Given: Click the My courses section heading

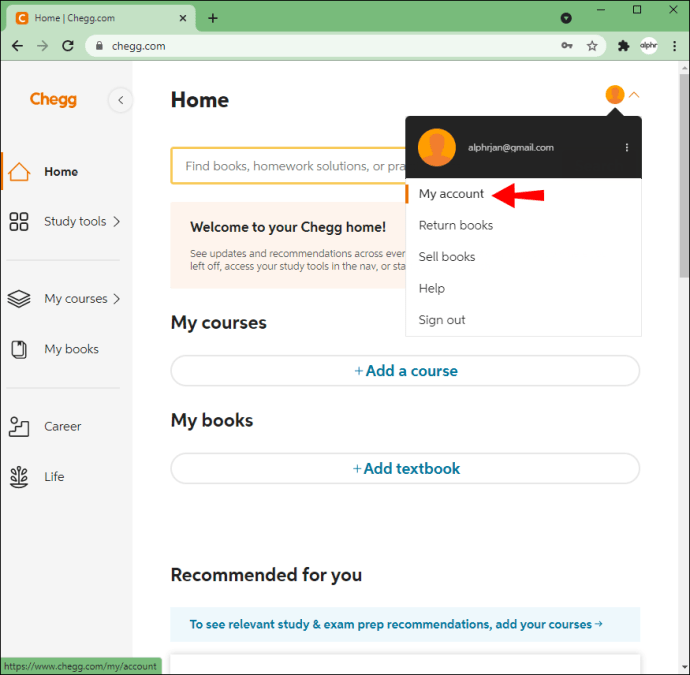Looking at the screenshot, I should (x=219, y=323).
